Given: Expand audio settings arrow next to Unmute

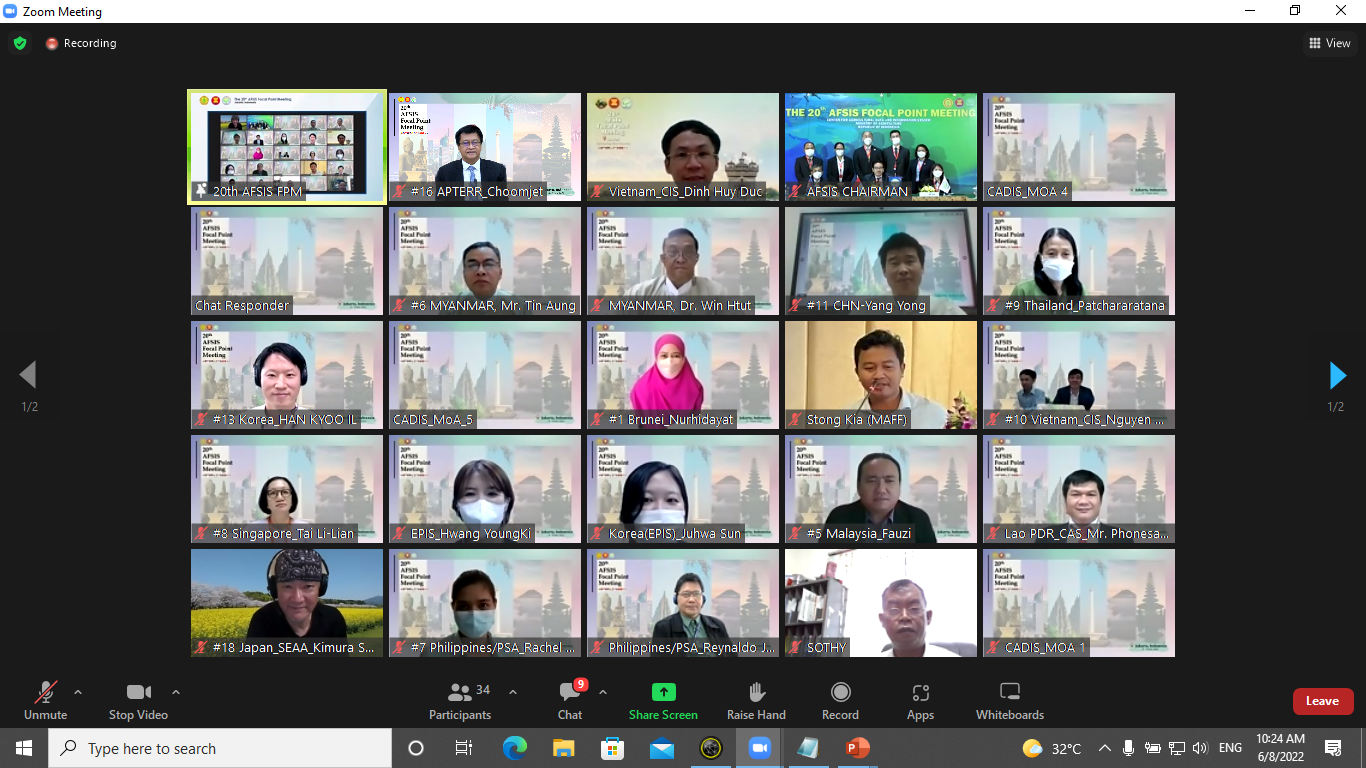Looking at the screenshot, I should pos(78,692).
